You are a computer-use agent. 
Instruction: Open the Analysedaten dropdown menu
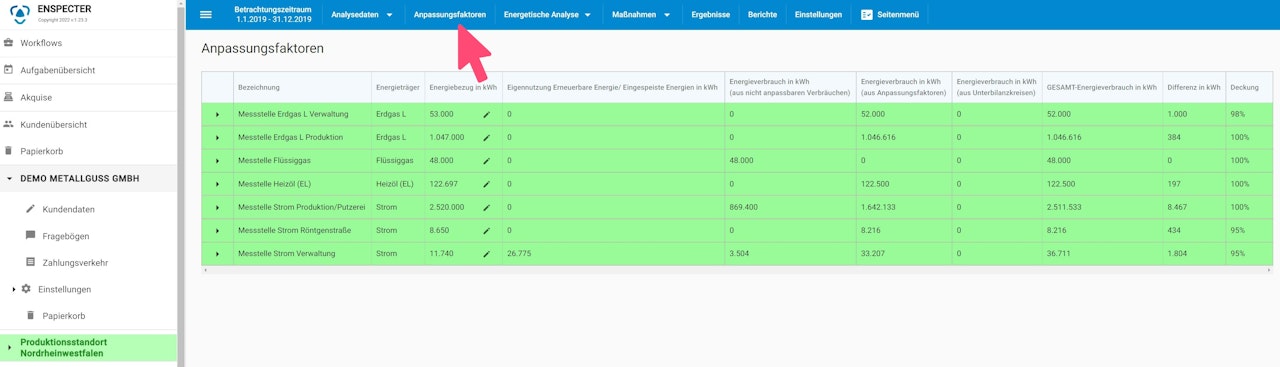pos(362,15)
